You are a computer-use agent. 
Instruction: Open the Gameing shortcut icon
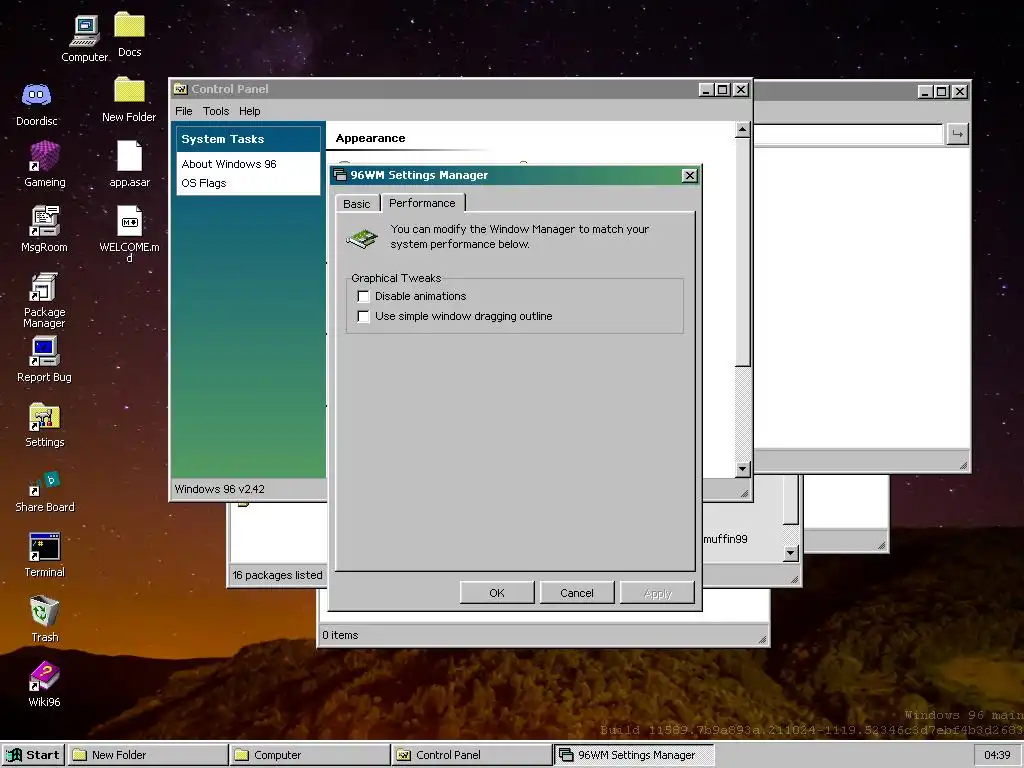coord(44,165)
